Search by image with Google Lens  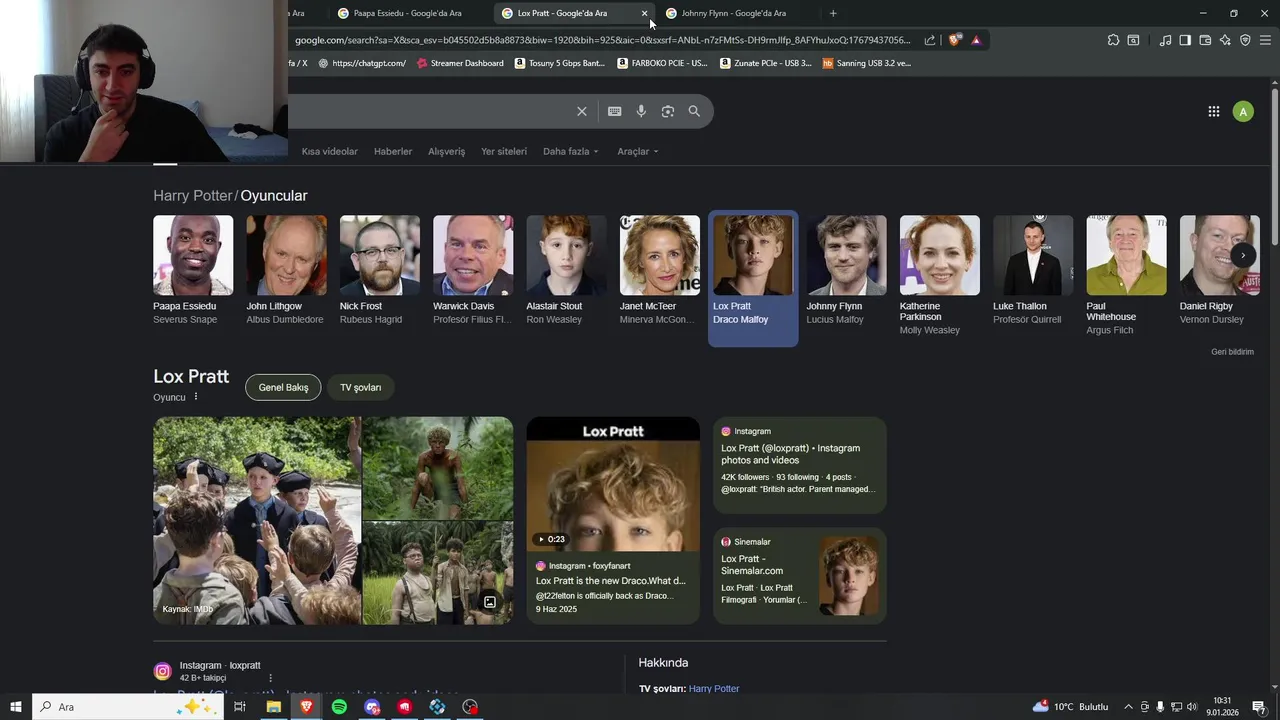(x=668, y=111)
